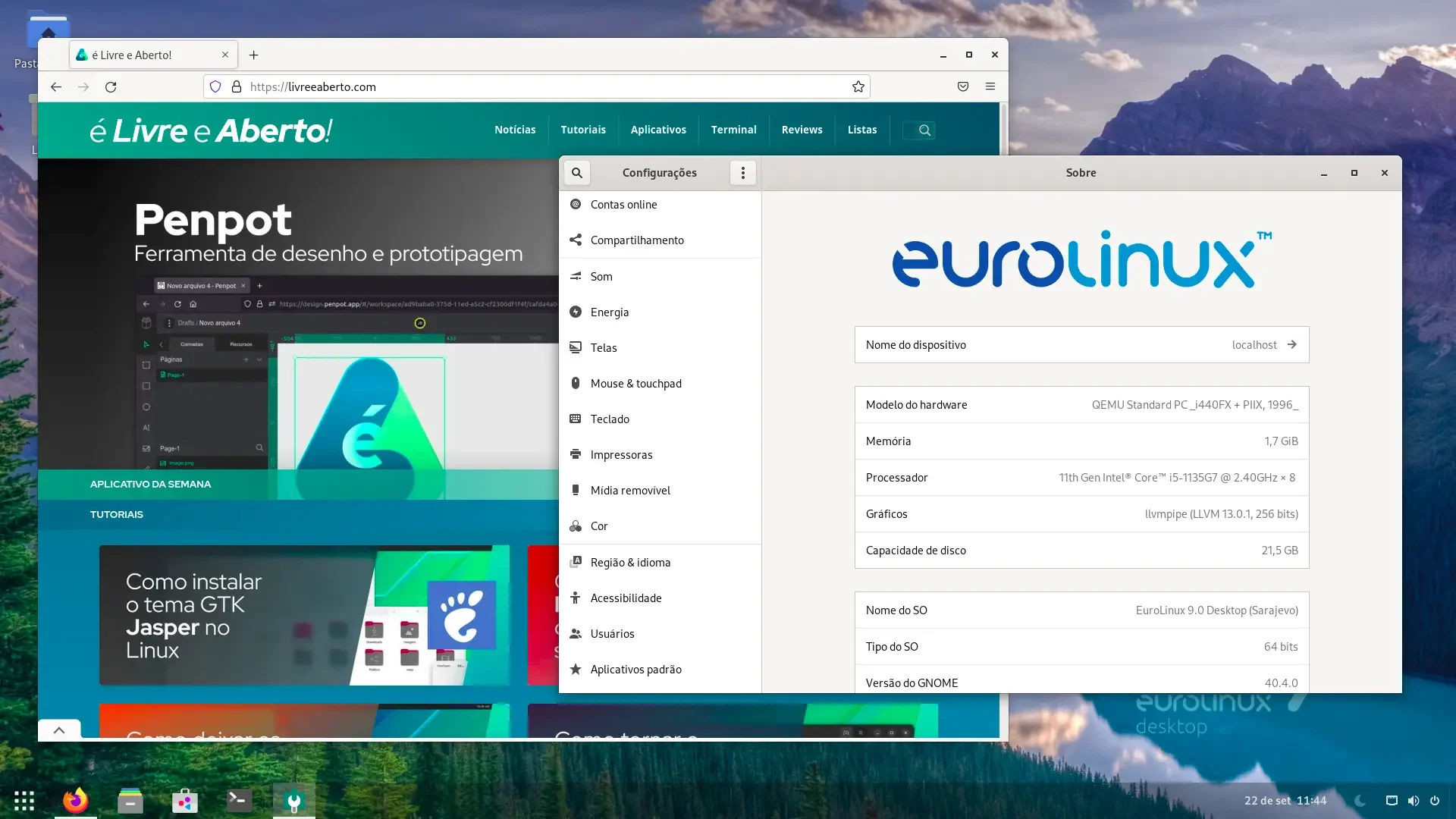Open the Penpot article headline

pos(212,221)
